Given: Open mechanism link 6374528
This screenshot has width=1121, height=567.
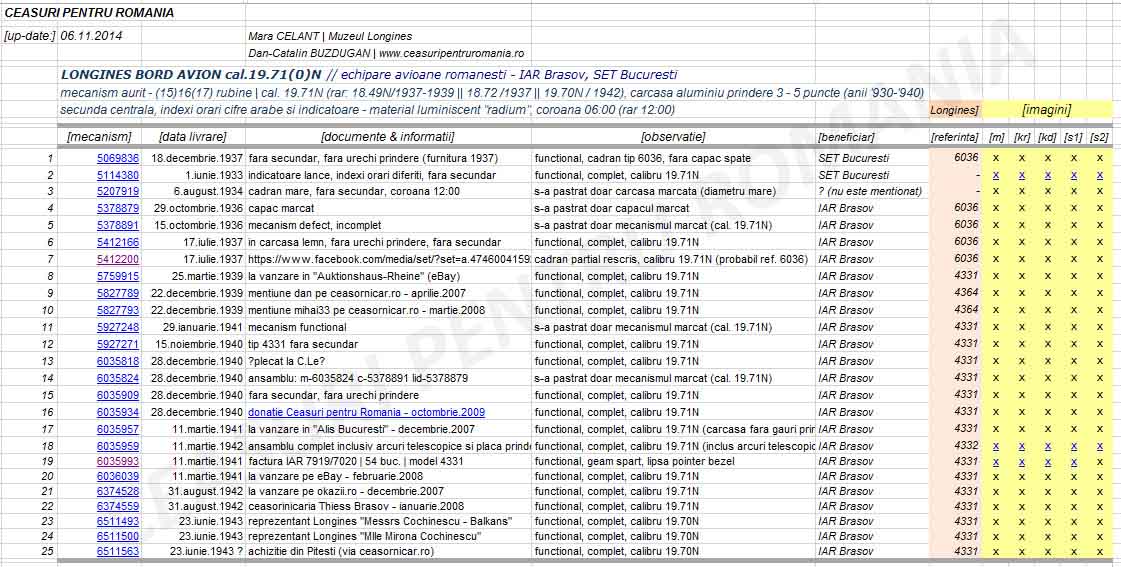Looking at the screenshot, I should click(118, 491).
